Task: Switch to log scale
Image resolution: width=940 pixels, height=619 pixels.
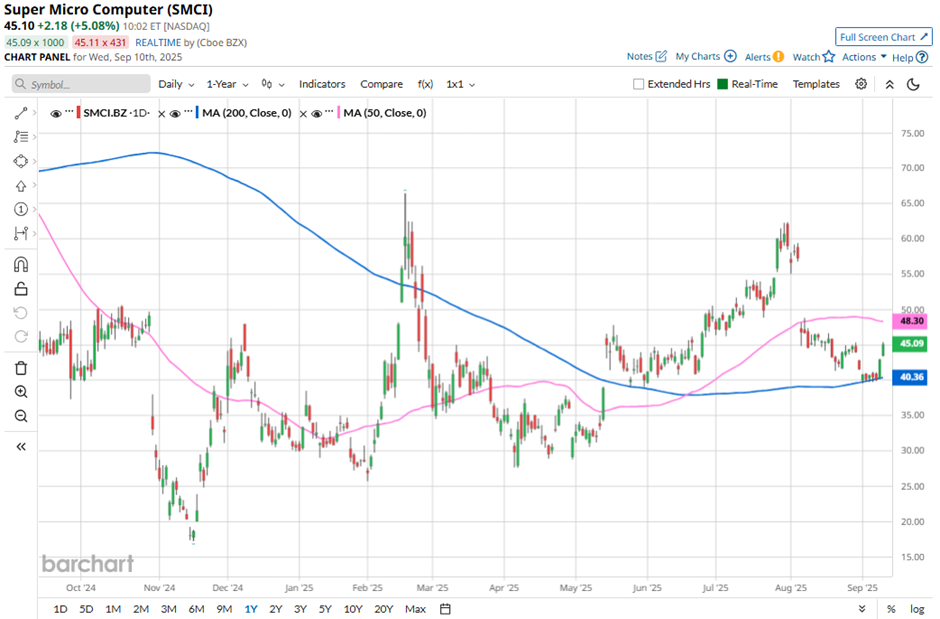Action: [917, 609]
